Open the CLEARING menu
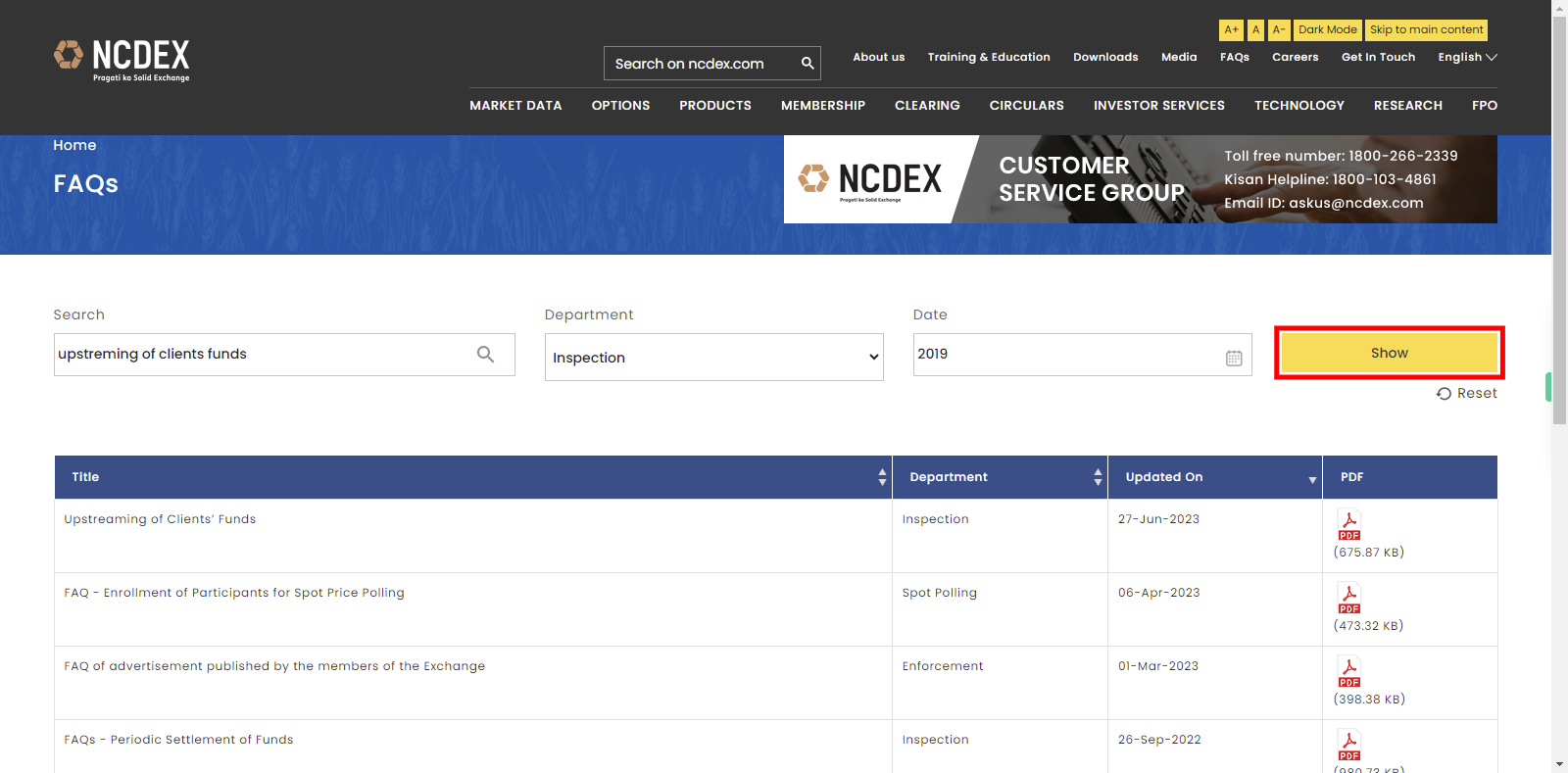 (x=927, y=106)
